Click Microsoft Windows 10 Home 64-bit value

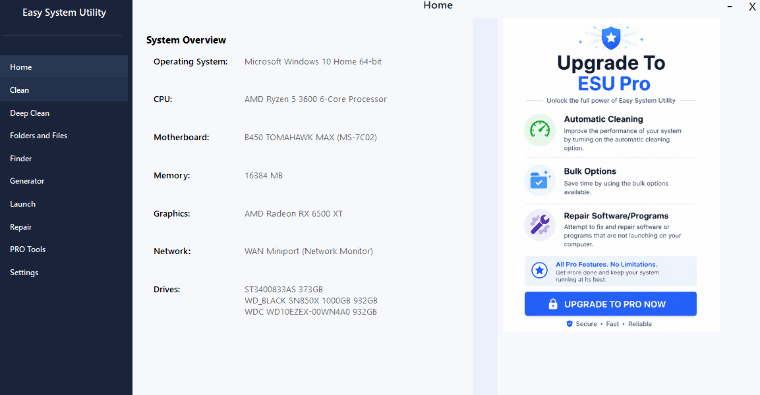pyautogui.click(x=313, y=62)
